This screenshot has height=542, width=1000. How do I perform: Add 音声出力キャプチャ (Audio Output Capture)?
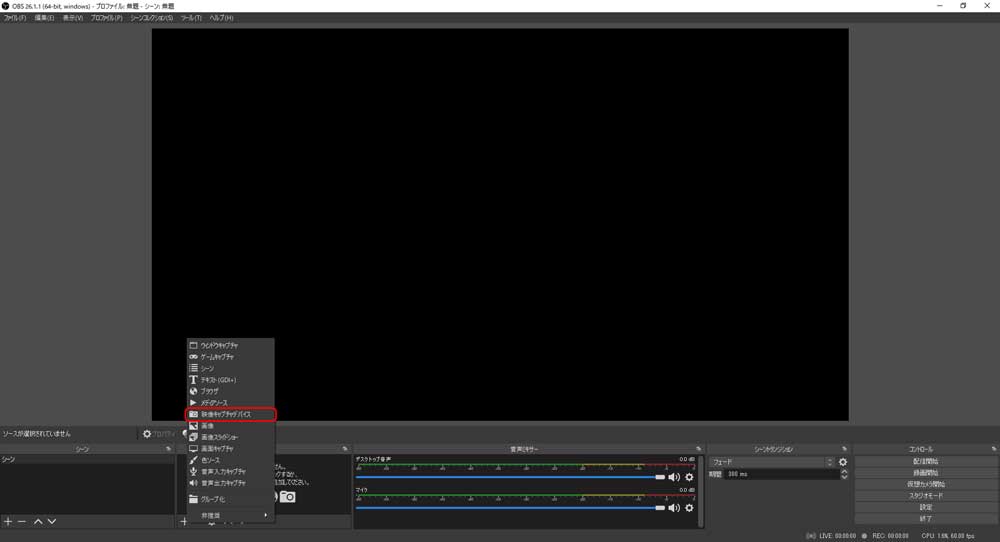click(230, 483)
